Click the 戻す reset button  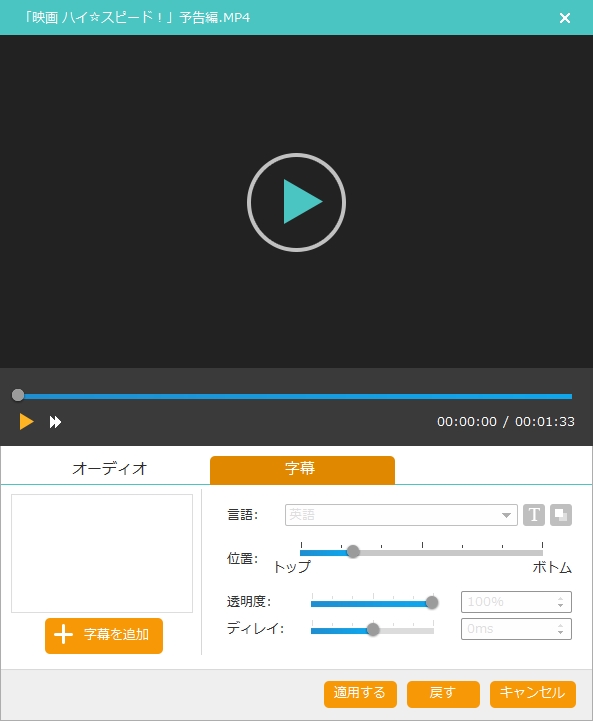[443, 693]
